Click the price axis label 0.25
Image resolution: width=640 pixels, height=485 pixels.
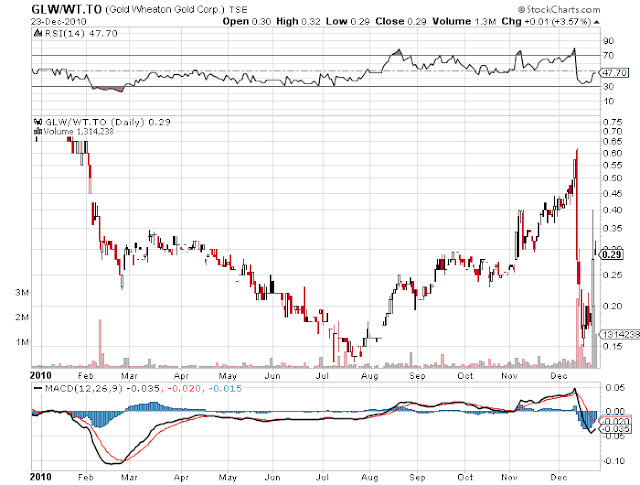coord(612,275)
